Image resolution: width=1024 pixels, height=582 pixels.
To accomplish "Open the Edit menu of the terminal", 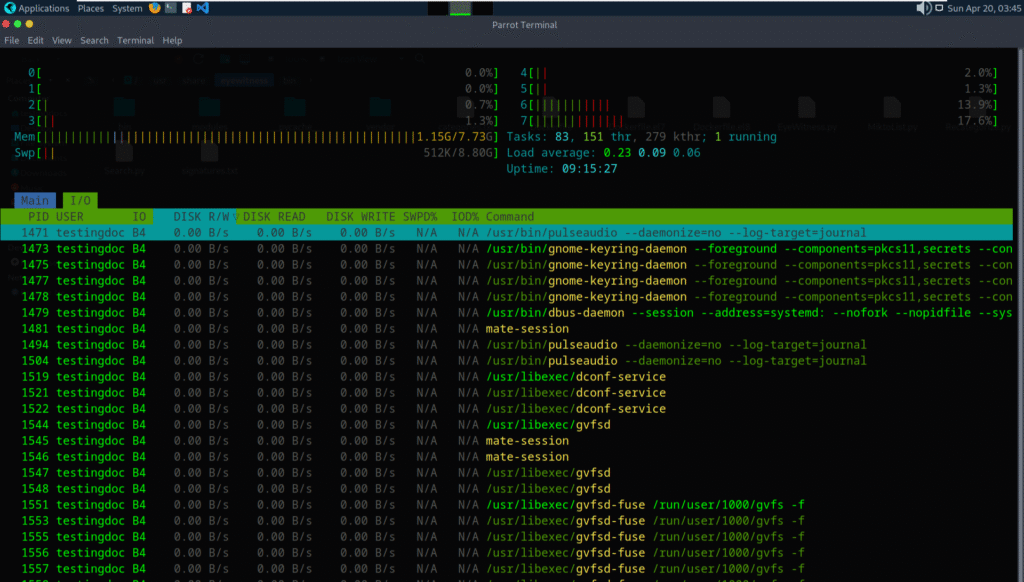I will (35, 40).
